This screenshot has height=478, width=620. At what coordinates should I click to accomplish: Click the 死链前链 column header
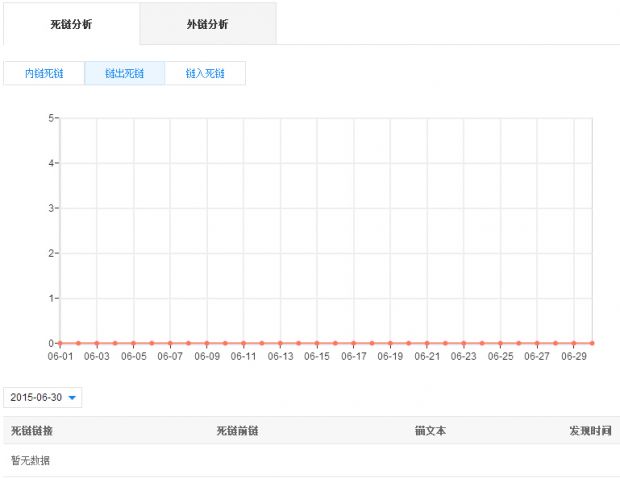click(238, 431)
